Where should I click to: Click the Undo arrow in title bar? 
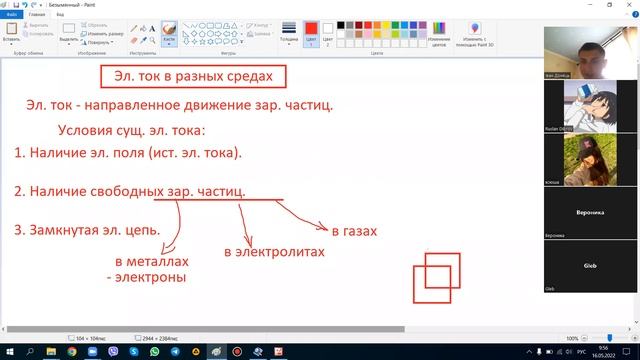pos(25,5)
